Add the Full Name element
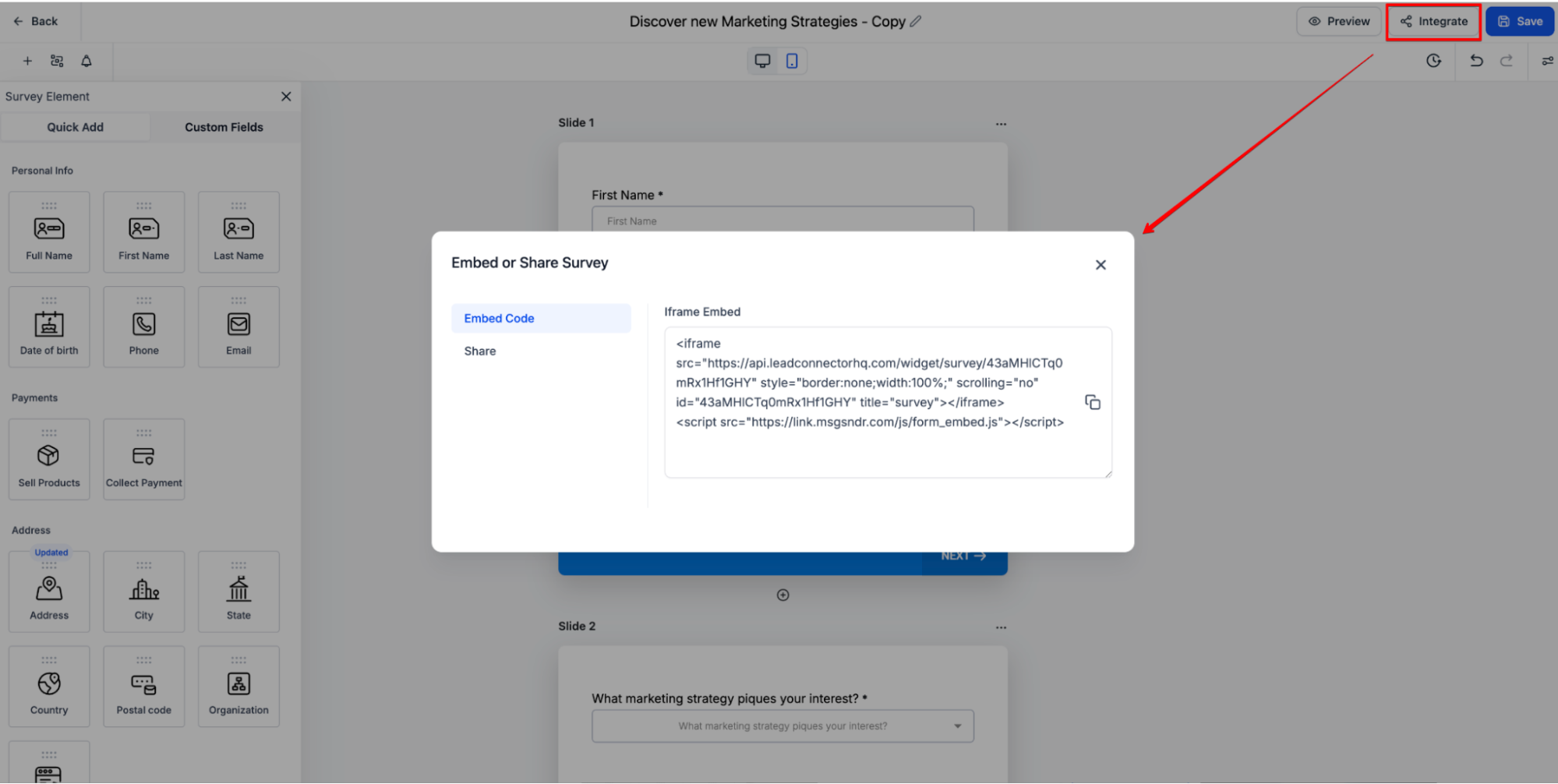The height and width of the screenshot is (784, 1558). click(x=49, y=232)
